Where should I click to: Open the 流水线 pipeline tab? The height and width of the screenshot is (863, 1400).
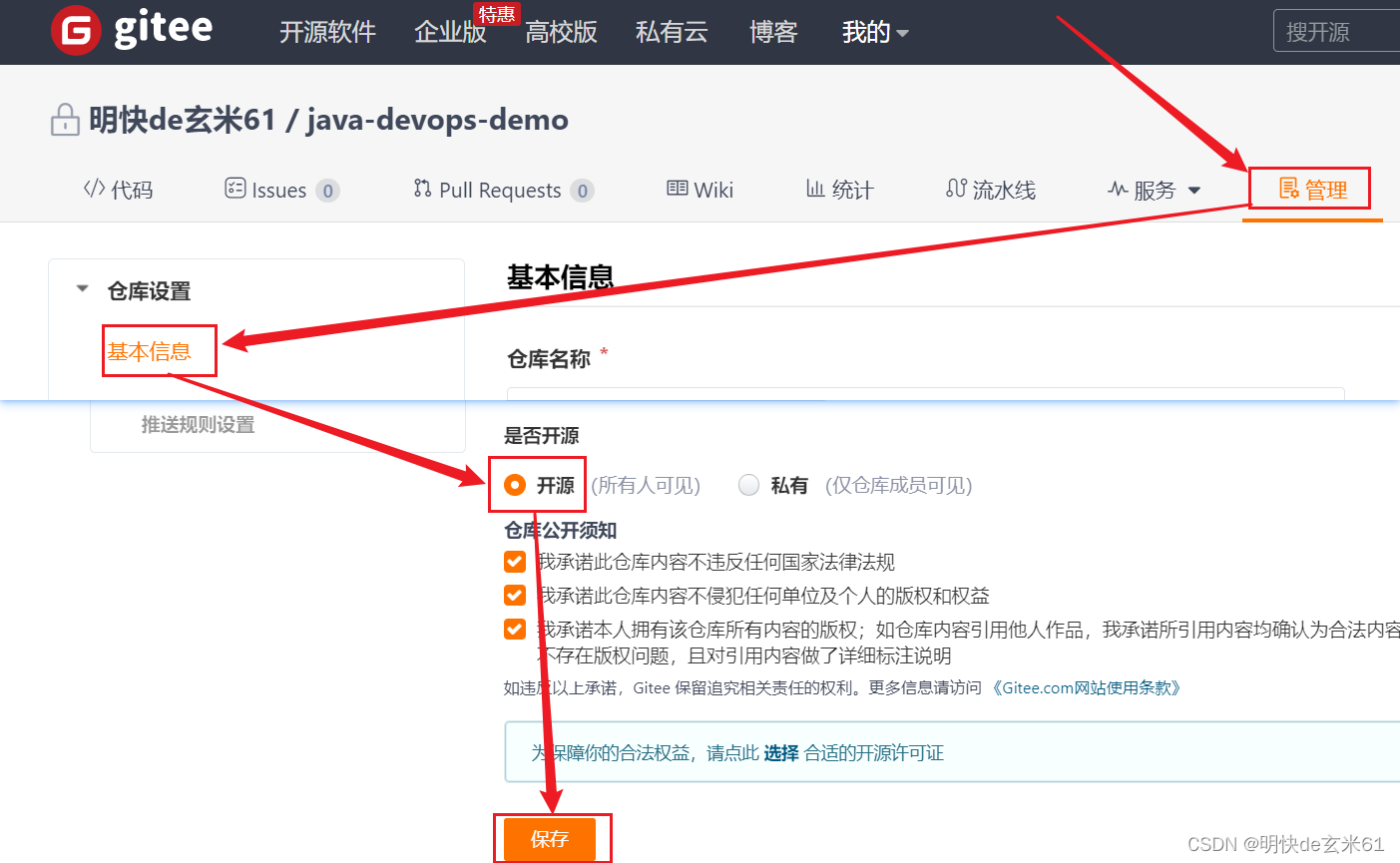tap(991, 190)
